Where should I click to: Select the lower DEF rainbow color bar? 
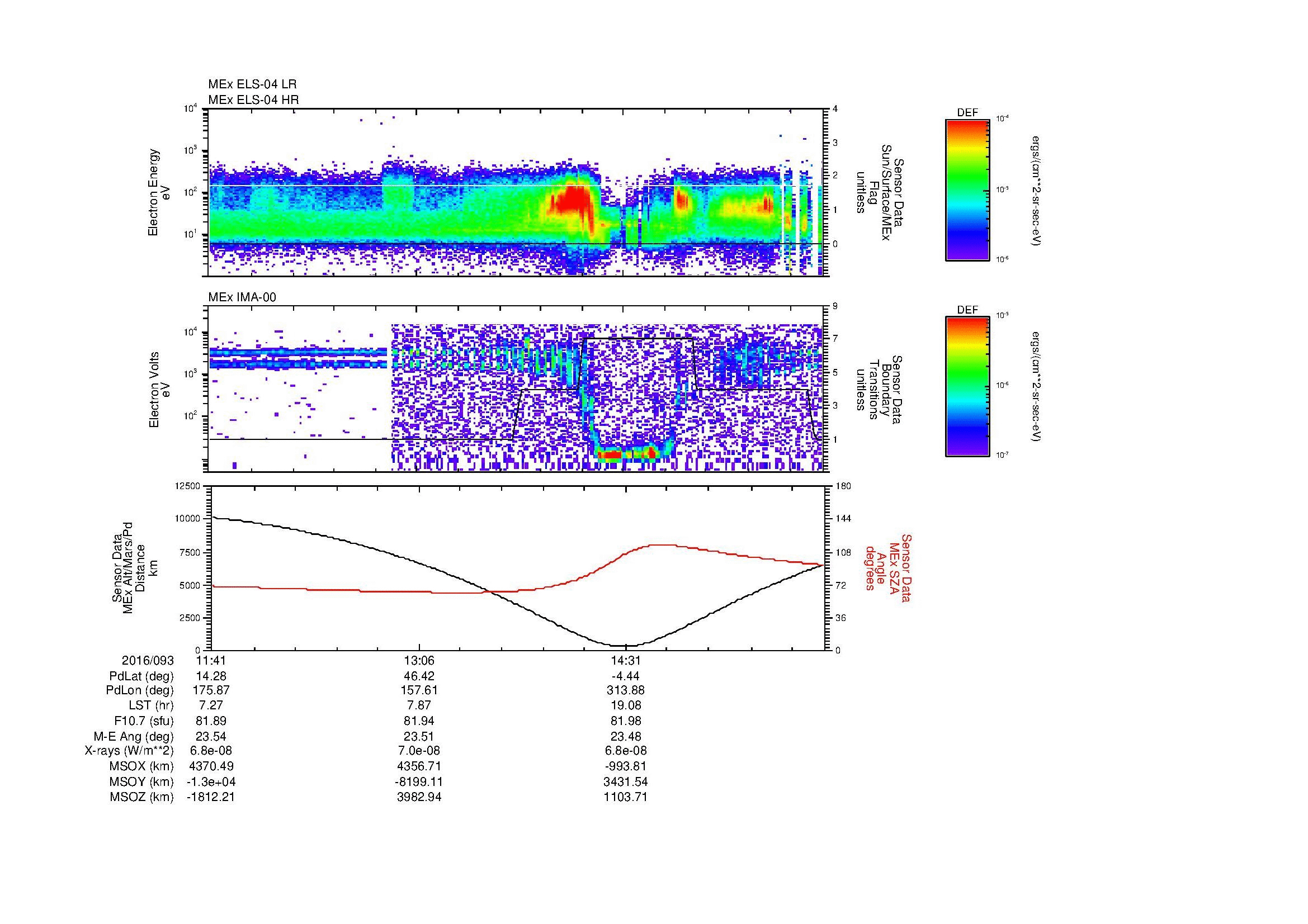pos(967,387)
